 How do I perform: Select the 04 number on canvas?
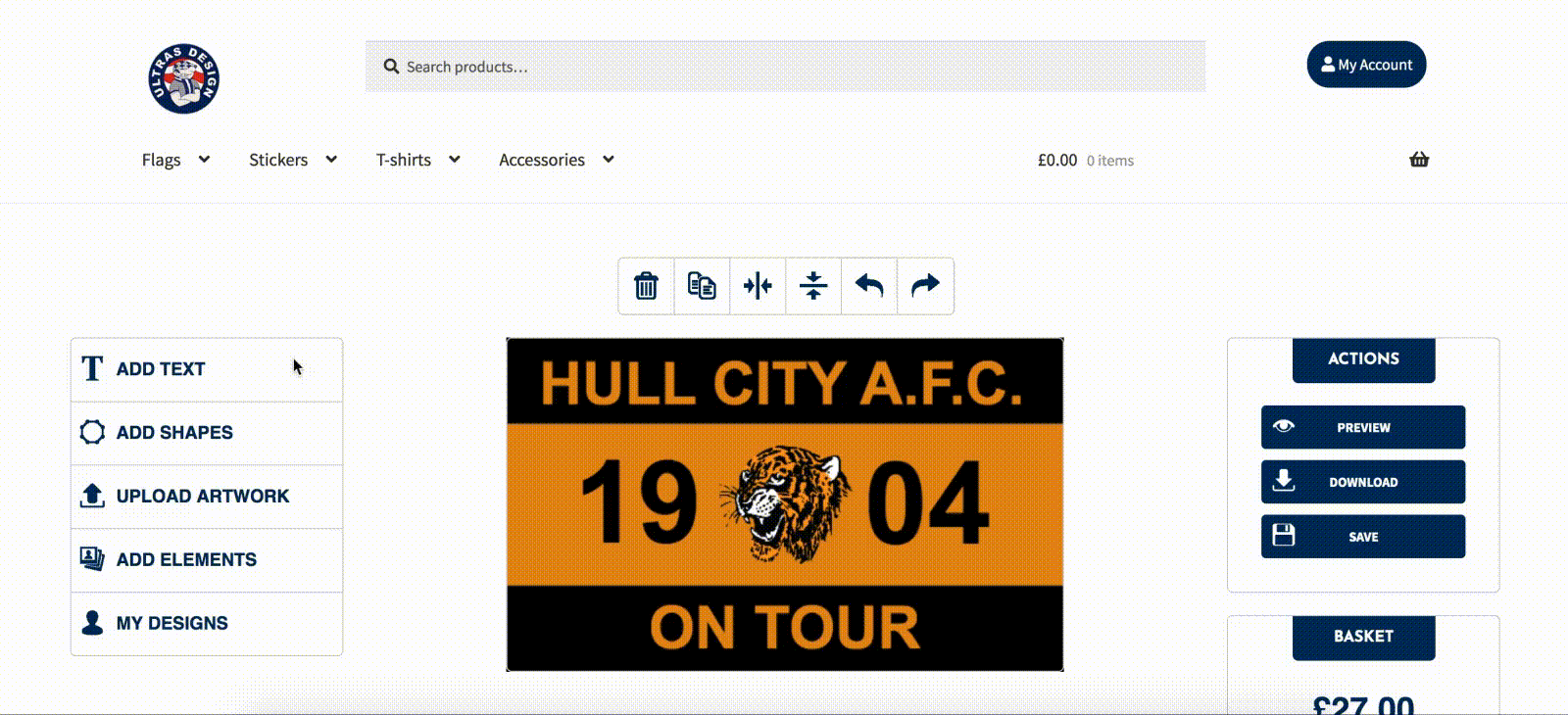[928, 503]
